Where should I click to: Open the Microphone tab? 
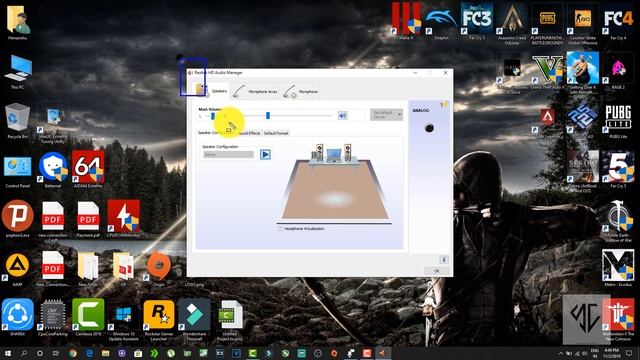pyautogui.click(x=301, y=91)
